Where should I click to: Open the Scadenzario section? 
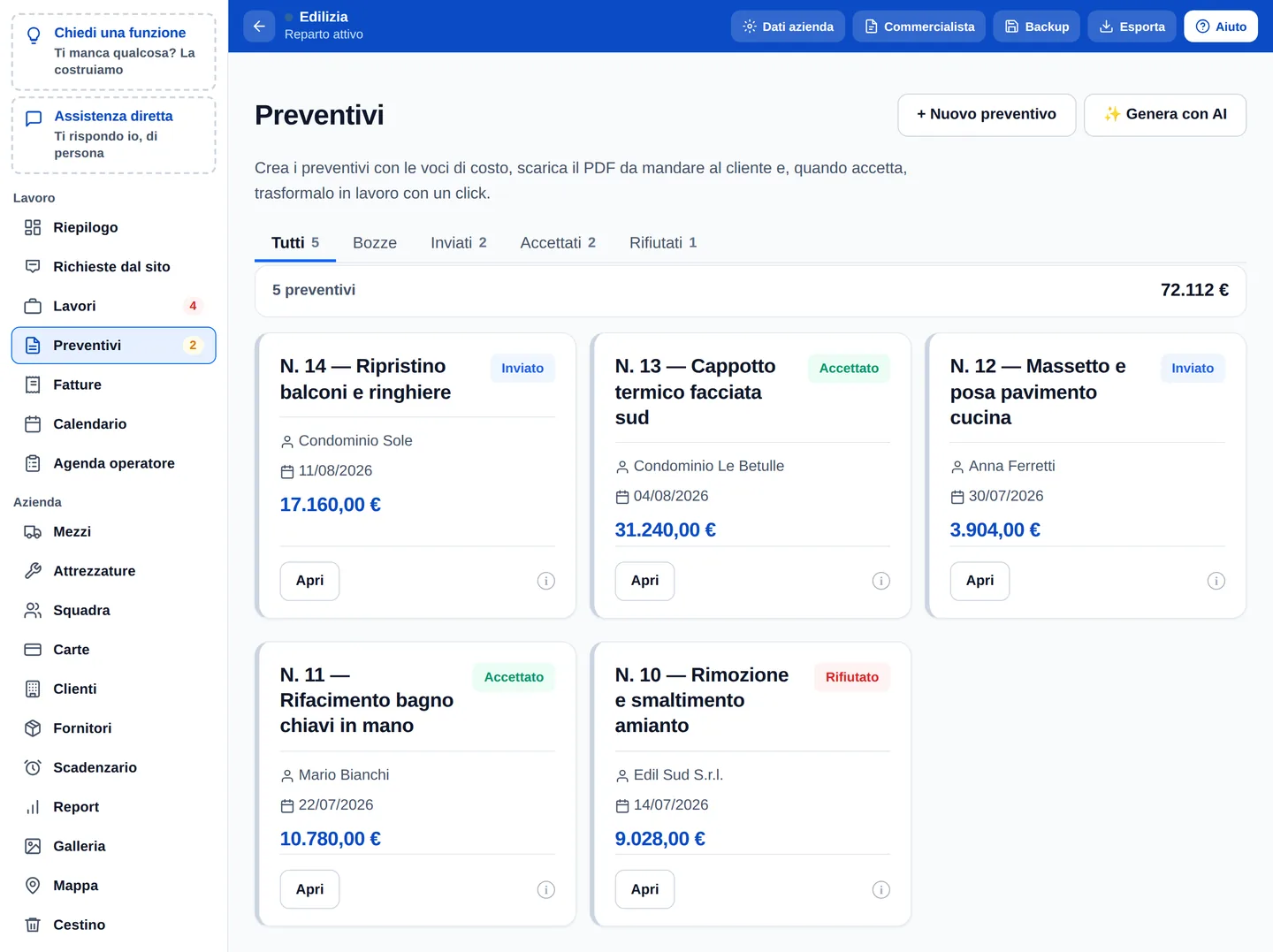(113, 768)
